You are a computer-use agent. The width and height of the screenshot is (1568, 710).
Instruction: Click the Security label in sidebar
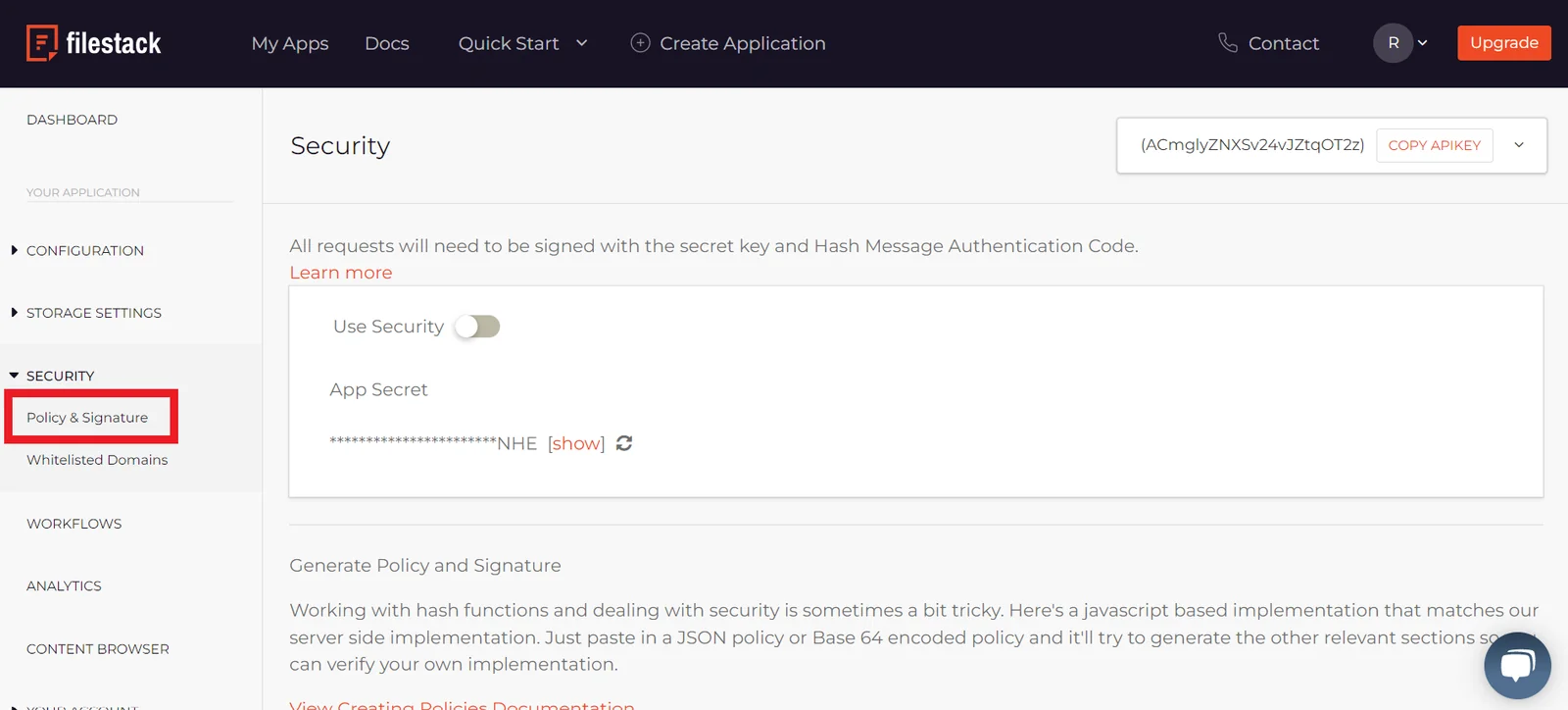tap(61, 376)
